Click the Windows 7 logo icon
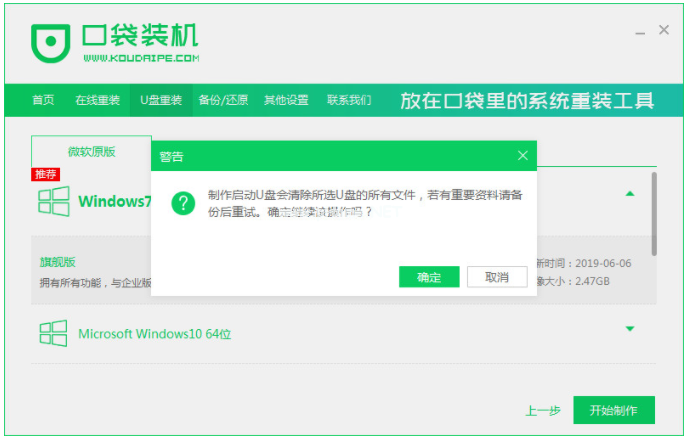690x441 pixels. click(x=53, y=201)
